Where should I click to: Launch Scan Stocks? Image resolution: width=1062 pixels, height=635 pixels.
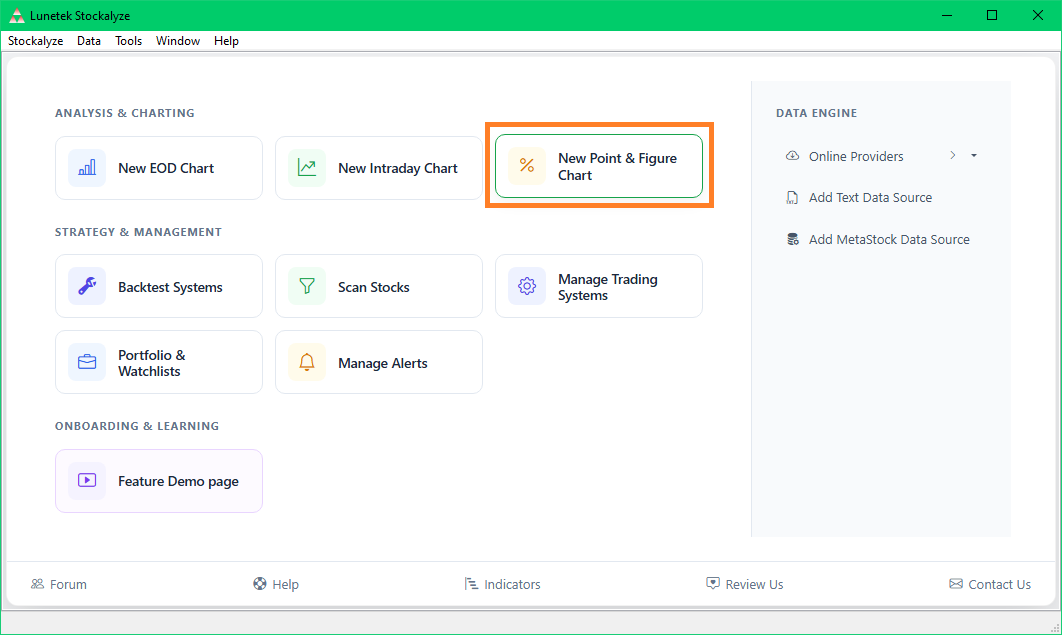(x=379, y=286)
